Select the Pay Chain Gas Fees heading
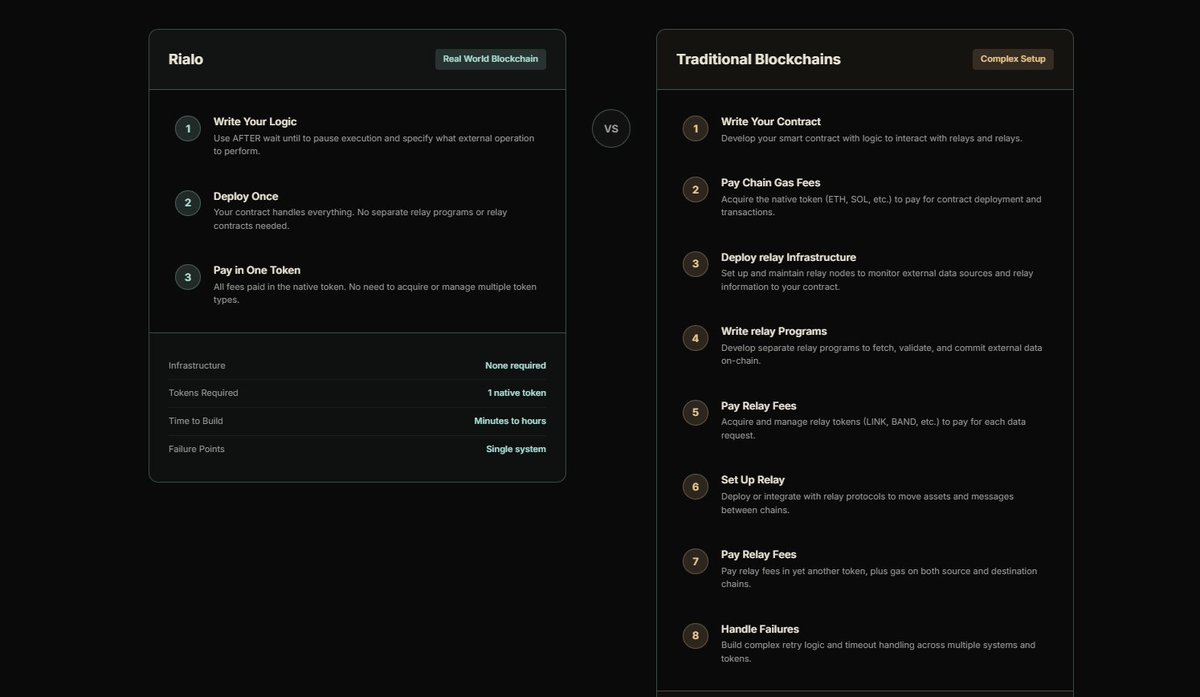 coord(771,182)
